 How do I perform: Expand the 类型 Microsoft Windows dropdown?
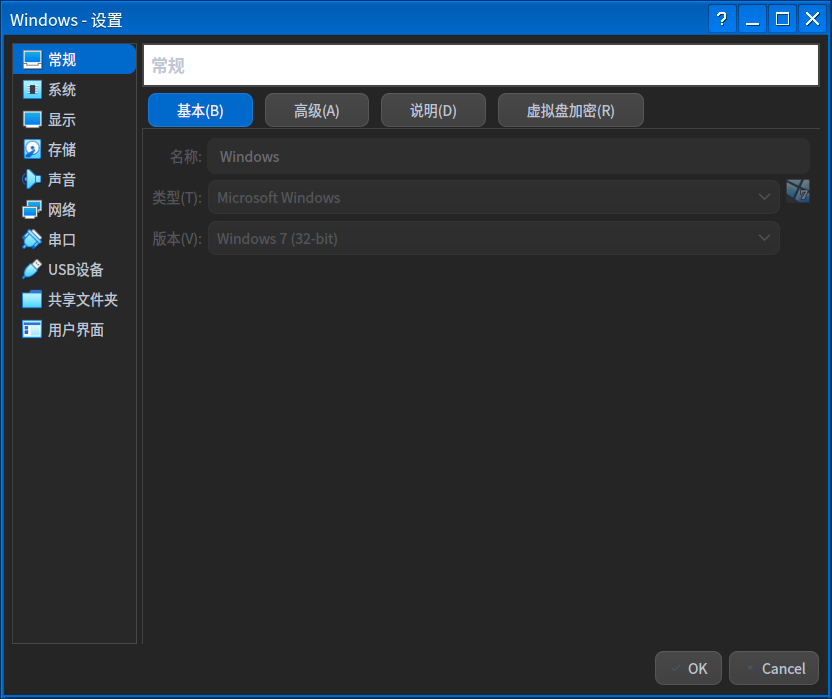[x=493, y=198]
